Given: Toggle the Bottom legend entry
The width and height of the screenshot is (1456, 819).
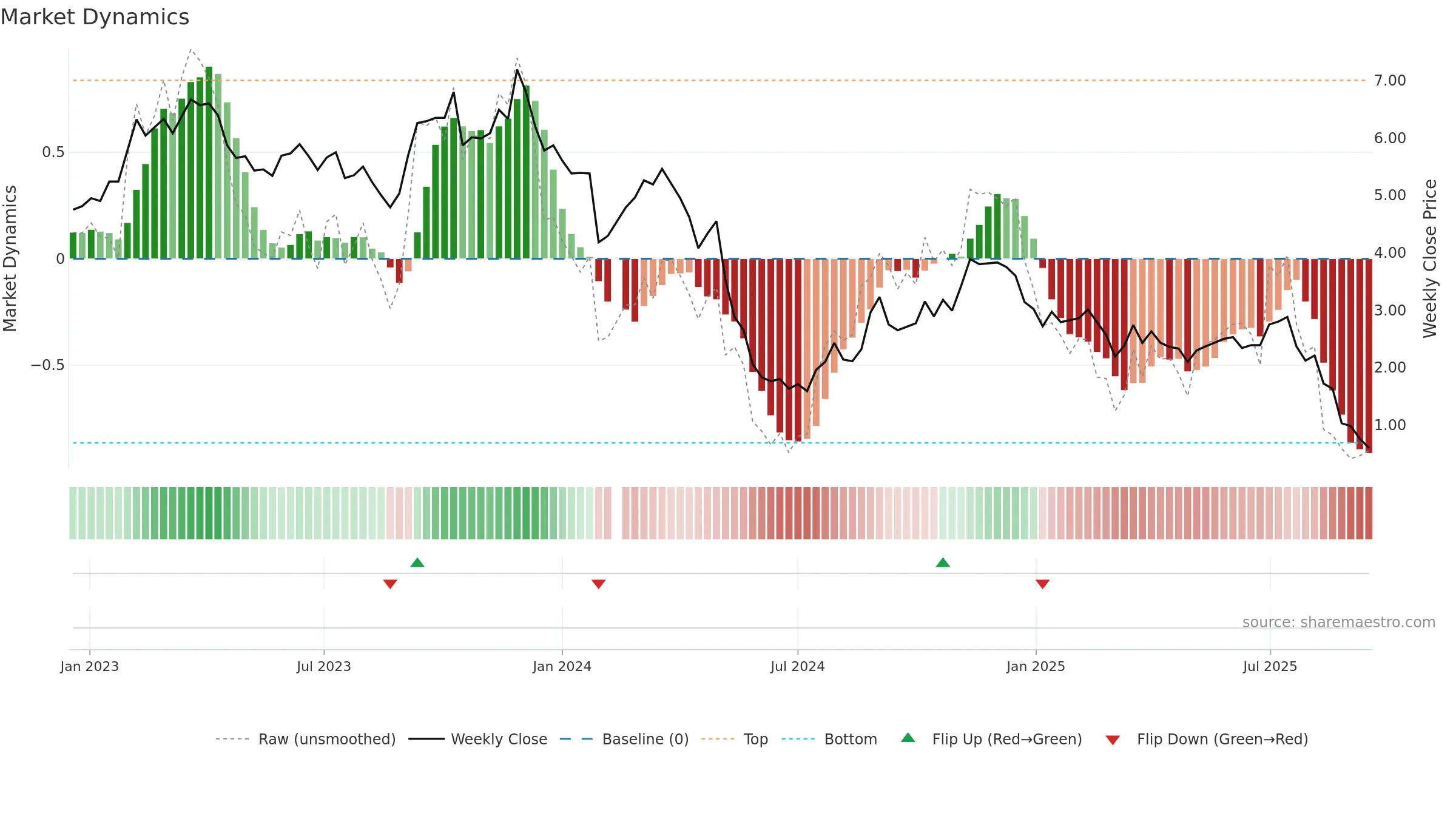Looking at the screenshot, I should click(x=829, y=739).
